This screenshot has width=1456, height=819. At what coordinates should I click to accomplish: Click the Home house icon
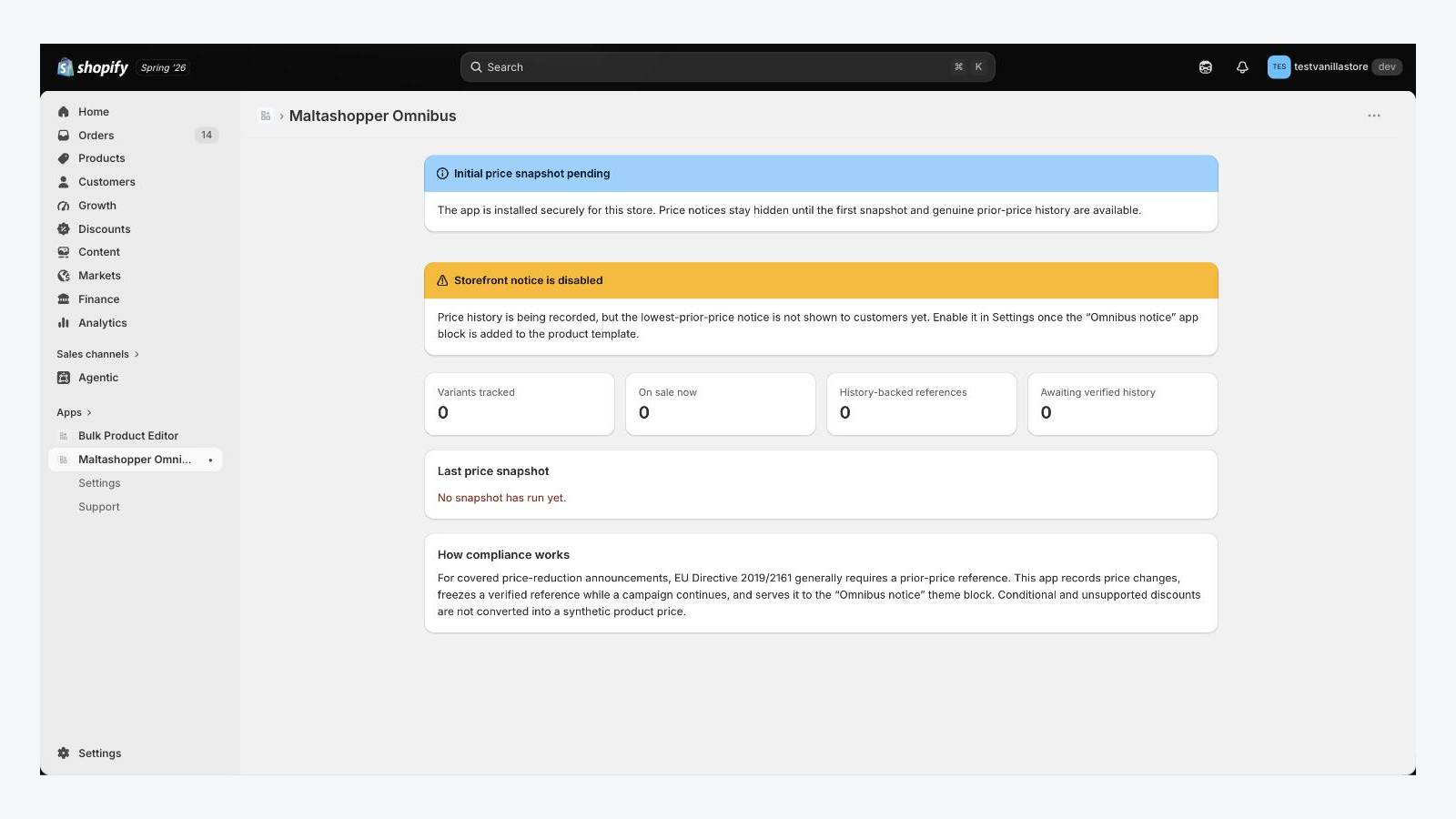[x=64, y=112]
